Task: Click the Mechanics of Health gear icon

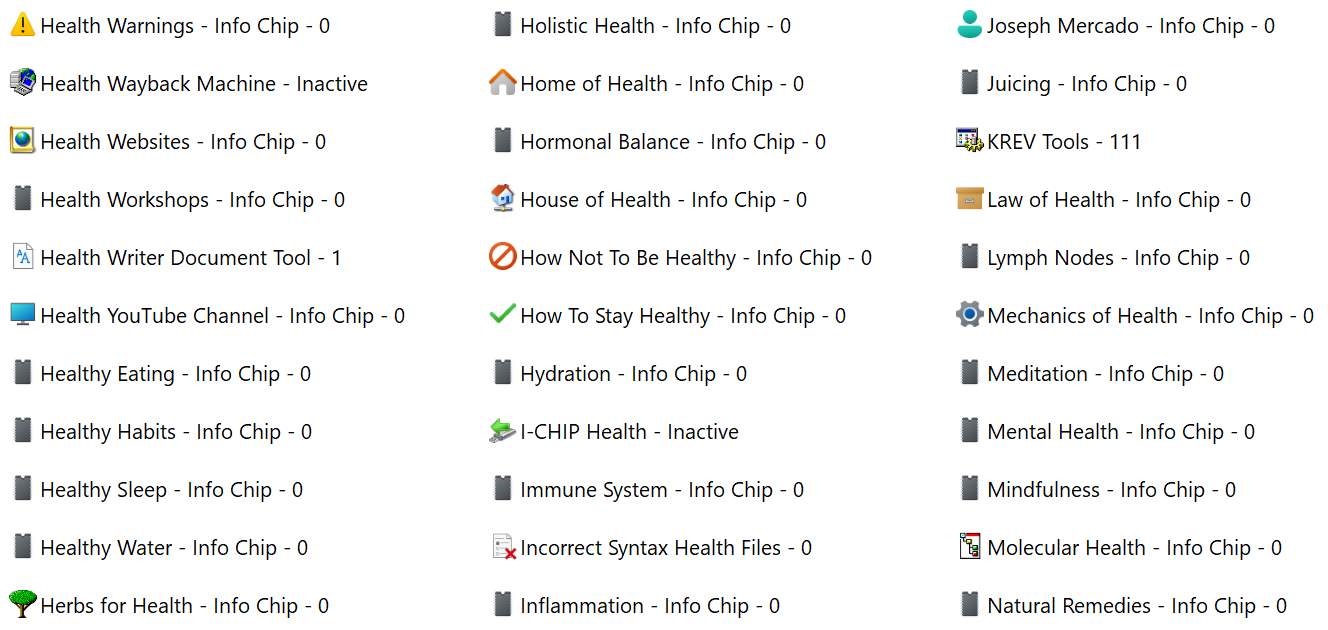Action: click(x=969, y=316)
